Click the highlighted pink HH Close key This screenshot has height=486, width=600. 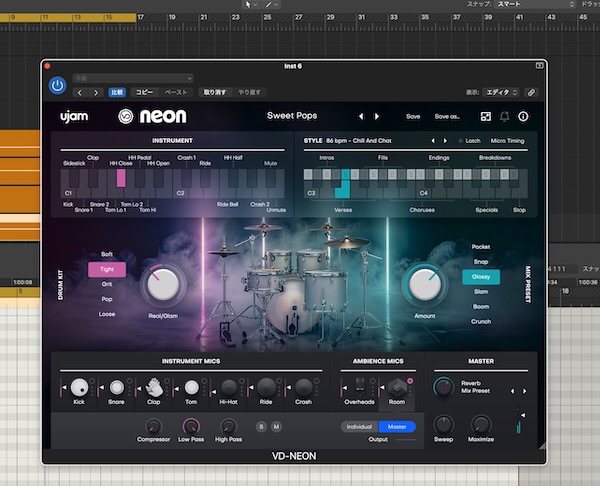(x=121, y=178)
